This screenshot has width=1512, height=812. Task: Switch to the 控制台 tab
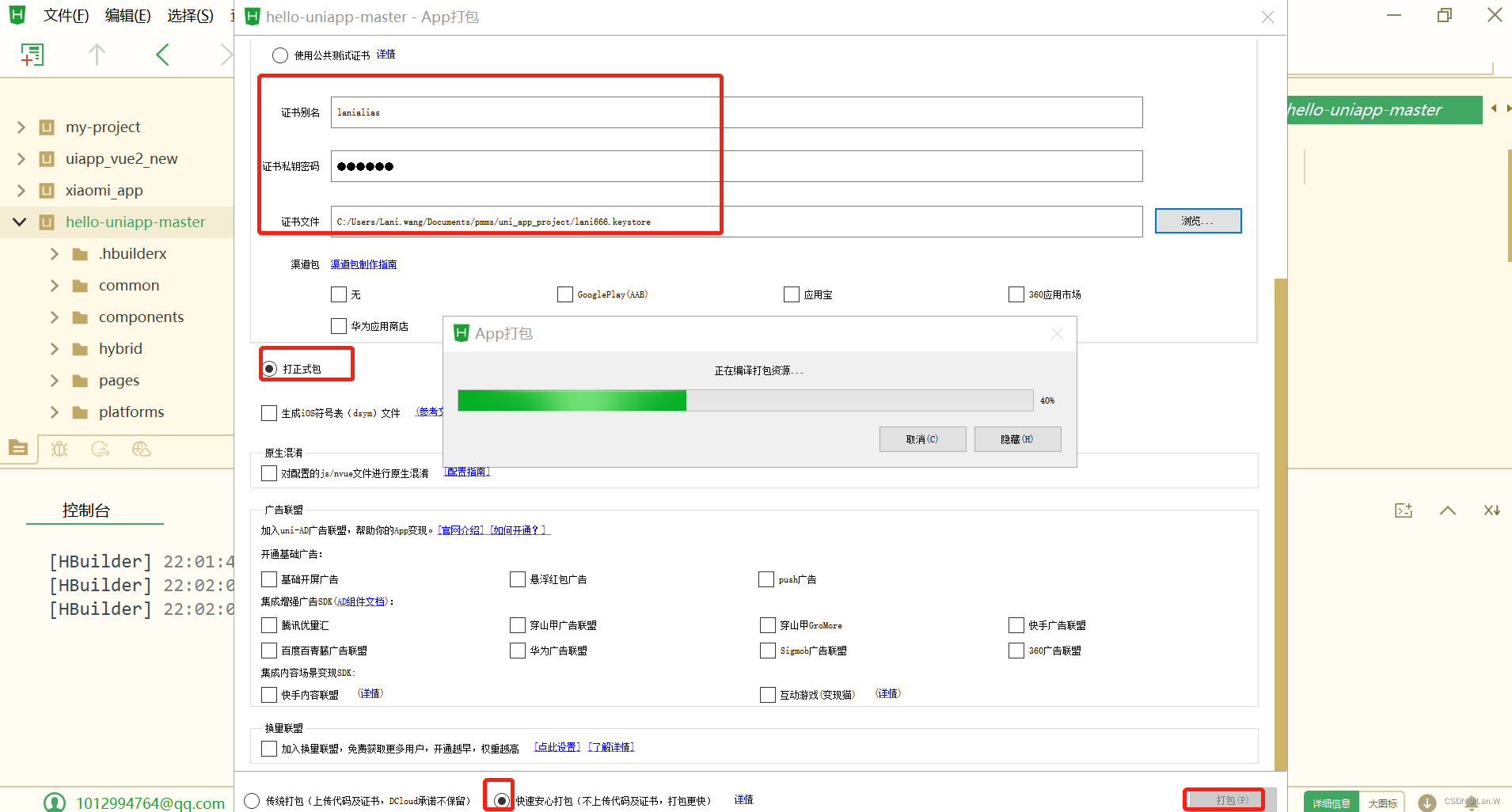[x=86, y=510]
